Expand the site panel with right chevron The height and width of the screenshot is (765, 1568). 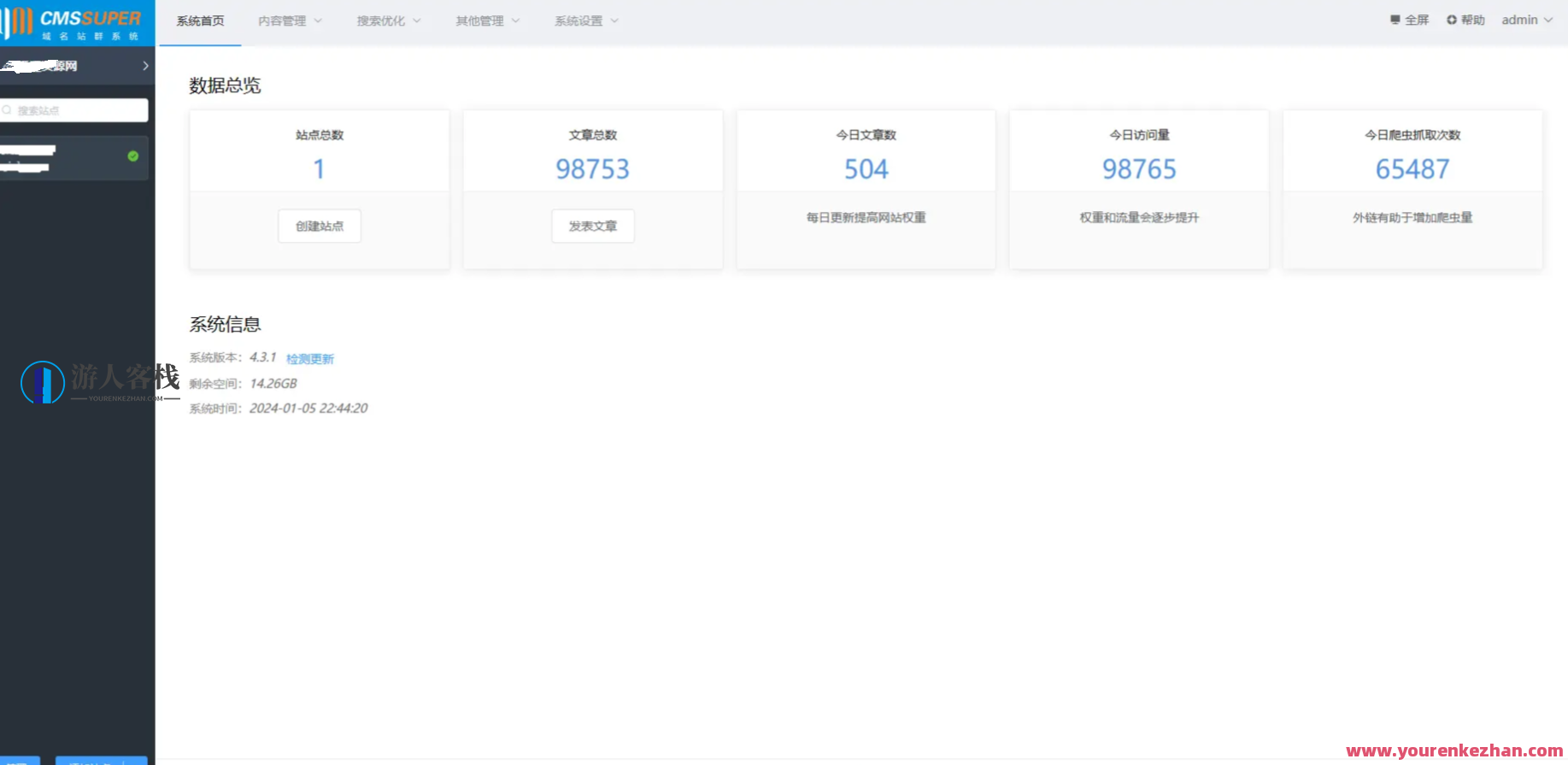(145, 66)
